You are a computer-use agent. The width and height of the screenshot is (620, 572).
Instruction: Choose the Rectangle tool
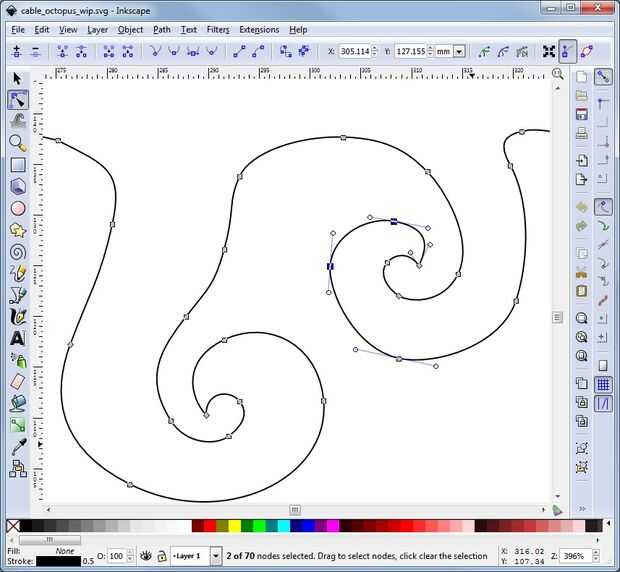17,165
